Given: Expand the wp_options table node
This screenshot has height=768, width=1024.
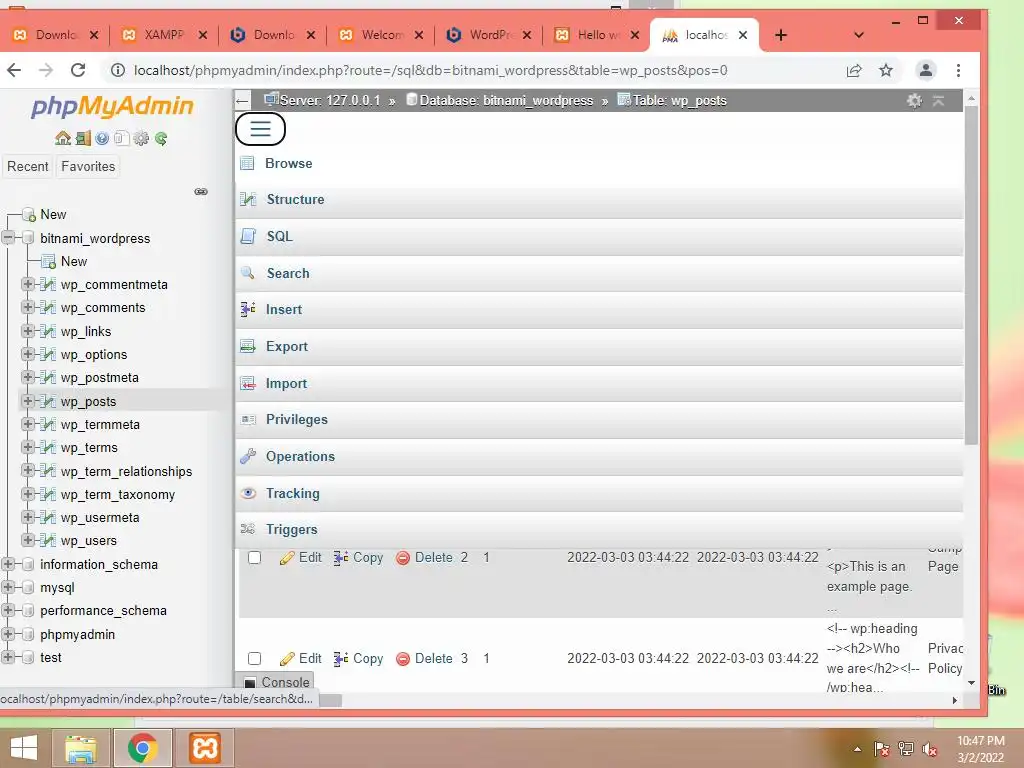Looking at the screenshot, I should [27, 353].
